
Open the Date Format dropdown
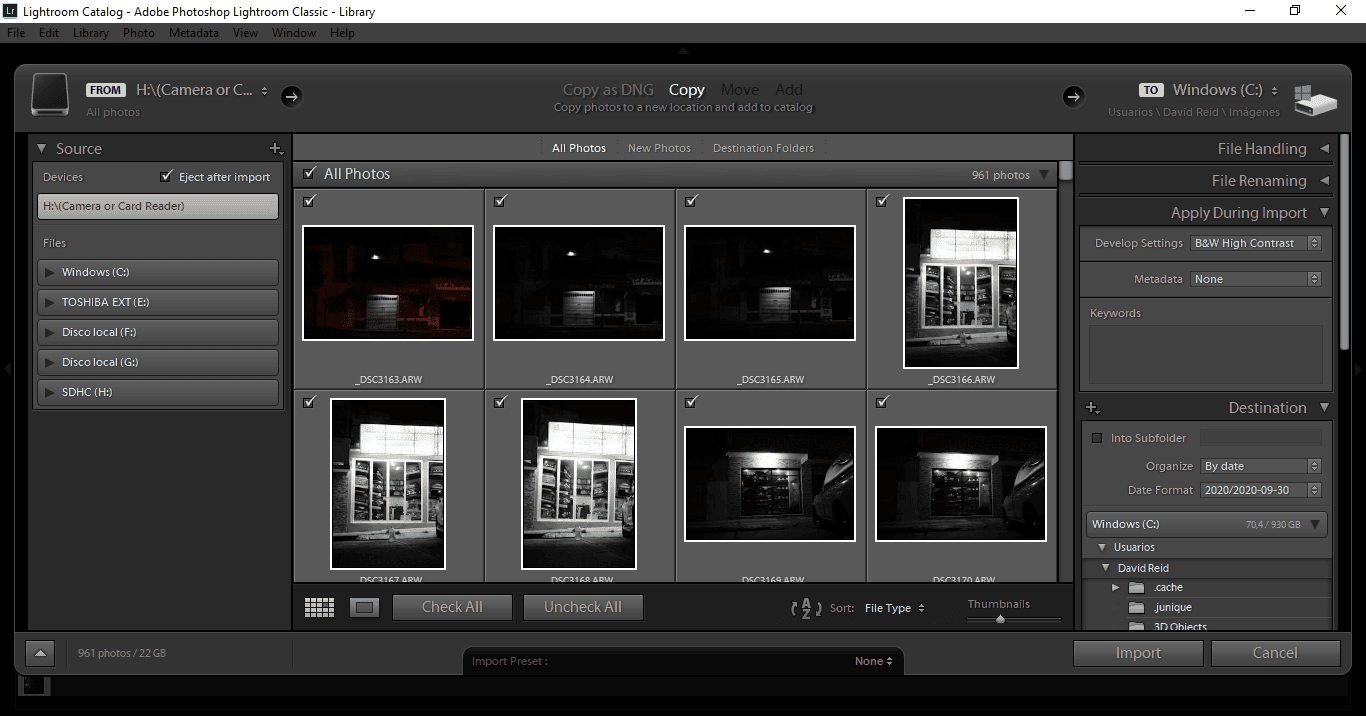click(x=1261, y=490)
